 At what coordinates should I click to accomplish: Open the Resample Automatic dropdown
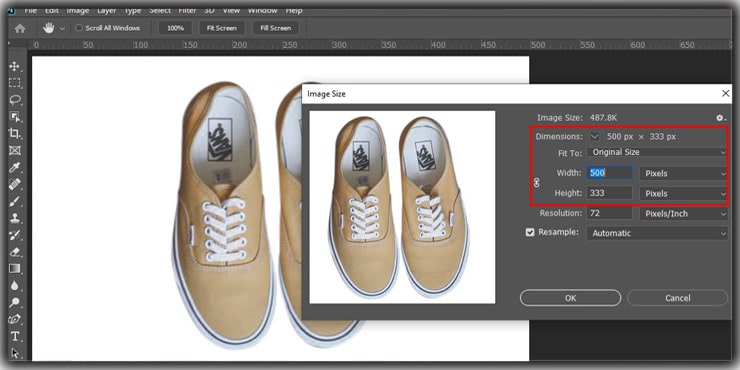pyautogui.click(x=657, y=233)
